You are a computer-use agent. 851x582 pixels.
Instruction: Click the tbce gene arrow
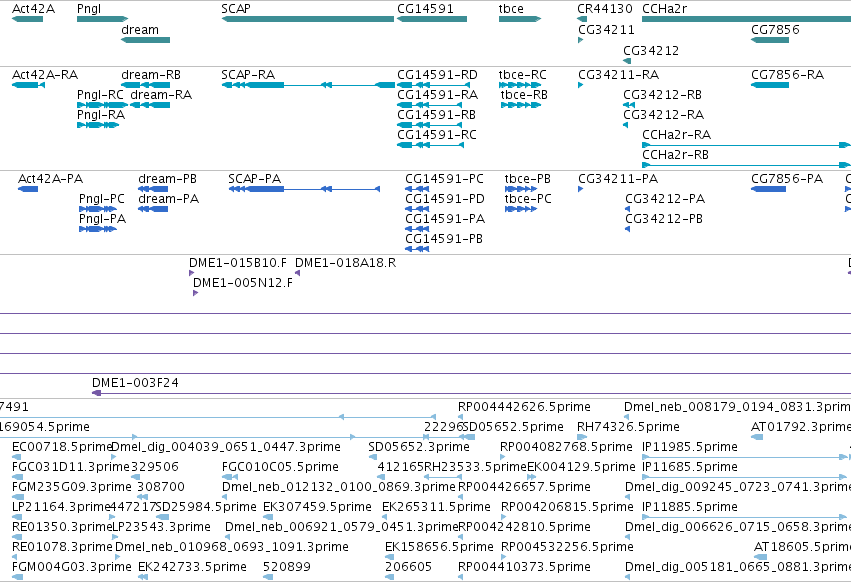pos(520,19)
